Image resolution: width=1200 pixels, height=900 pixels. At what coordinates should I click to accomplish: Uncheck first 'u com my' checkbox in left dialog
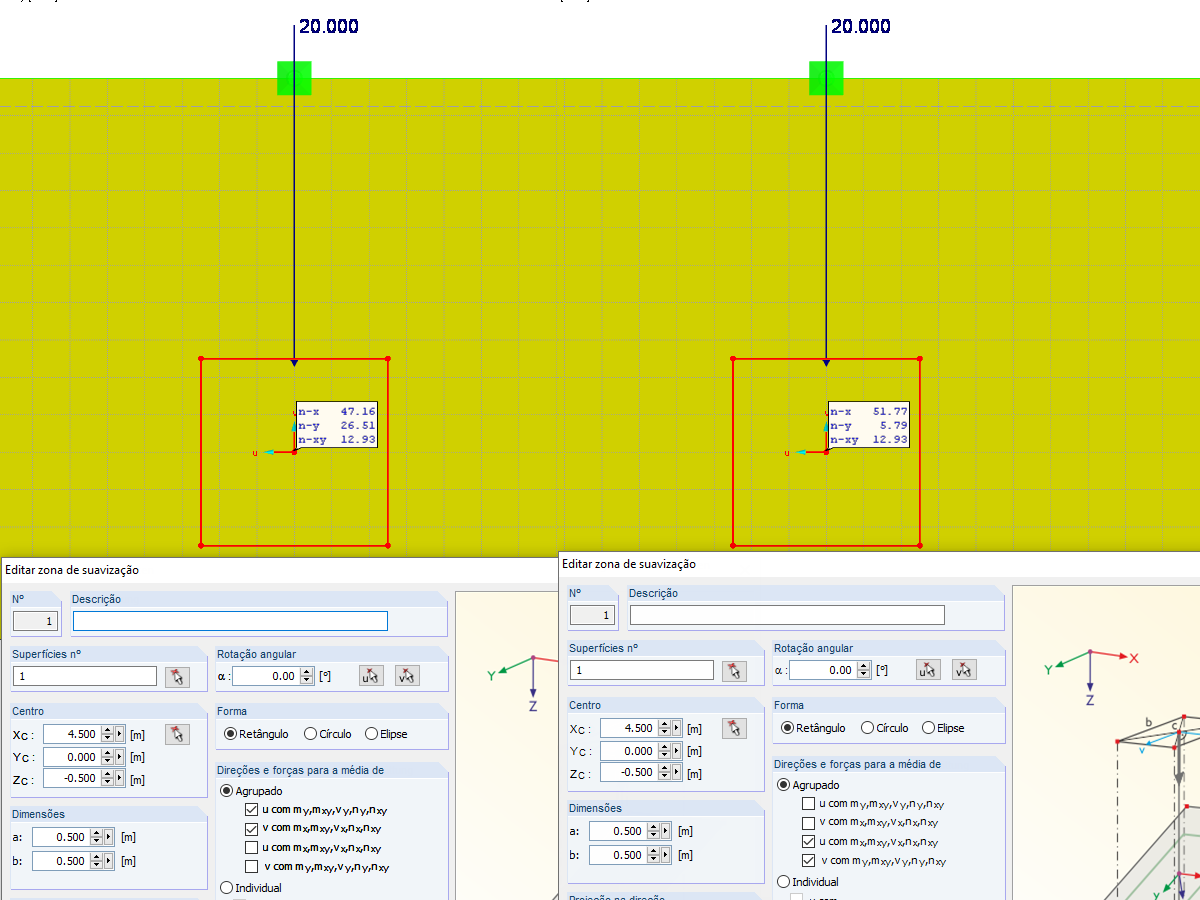[x=252, y=809]
